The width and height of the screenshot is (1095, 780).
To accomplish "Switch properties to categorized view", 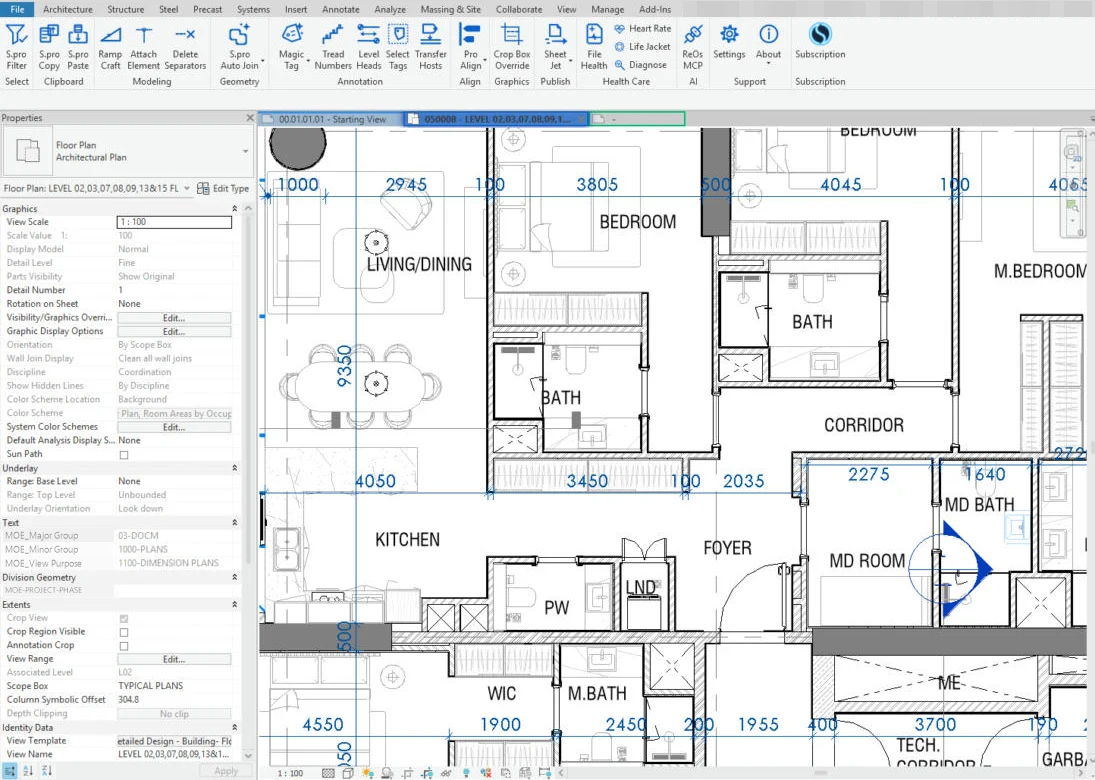I will pyautogui.click(x=10, y=772).
